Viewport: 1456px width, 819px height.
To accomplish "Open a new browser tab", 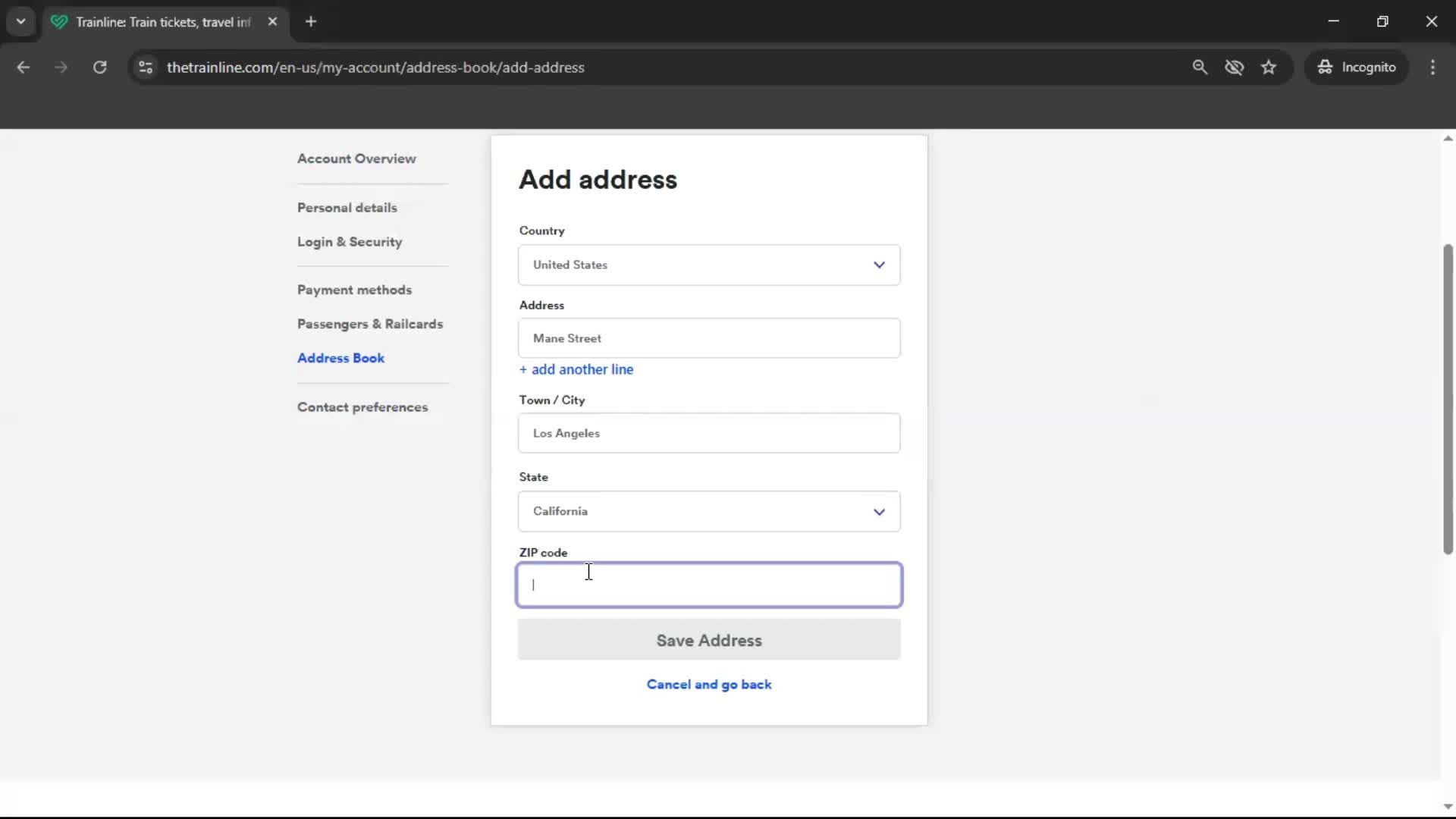I will click(x=311, y=21).
